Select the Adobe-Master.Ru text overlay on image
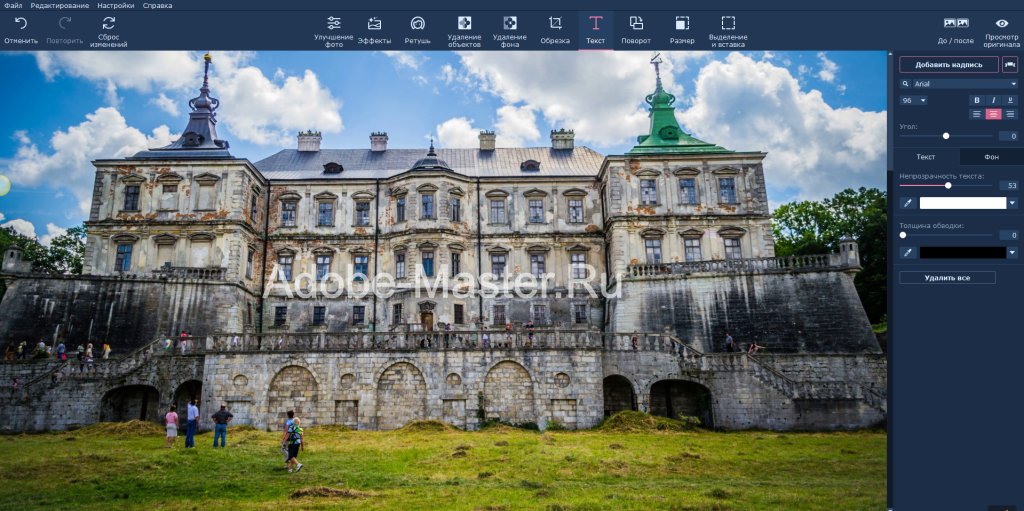Viewport: 1024px width, 511px height. click(x=442, y=282)
